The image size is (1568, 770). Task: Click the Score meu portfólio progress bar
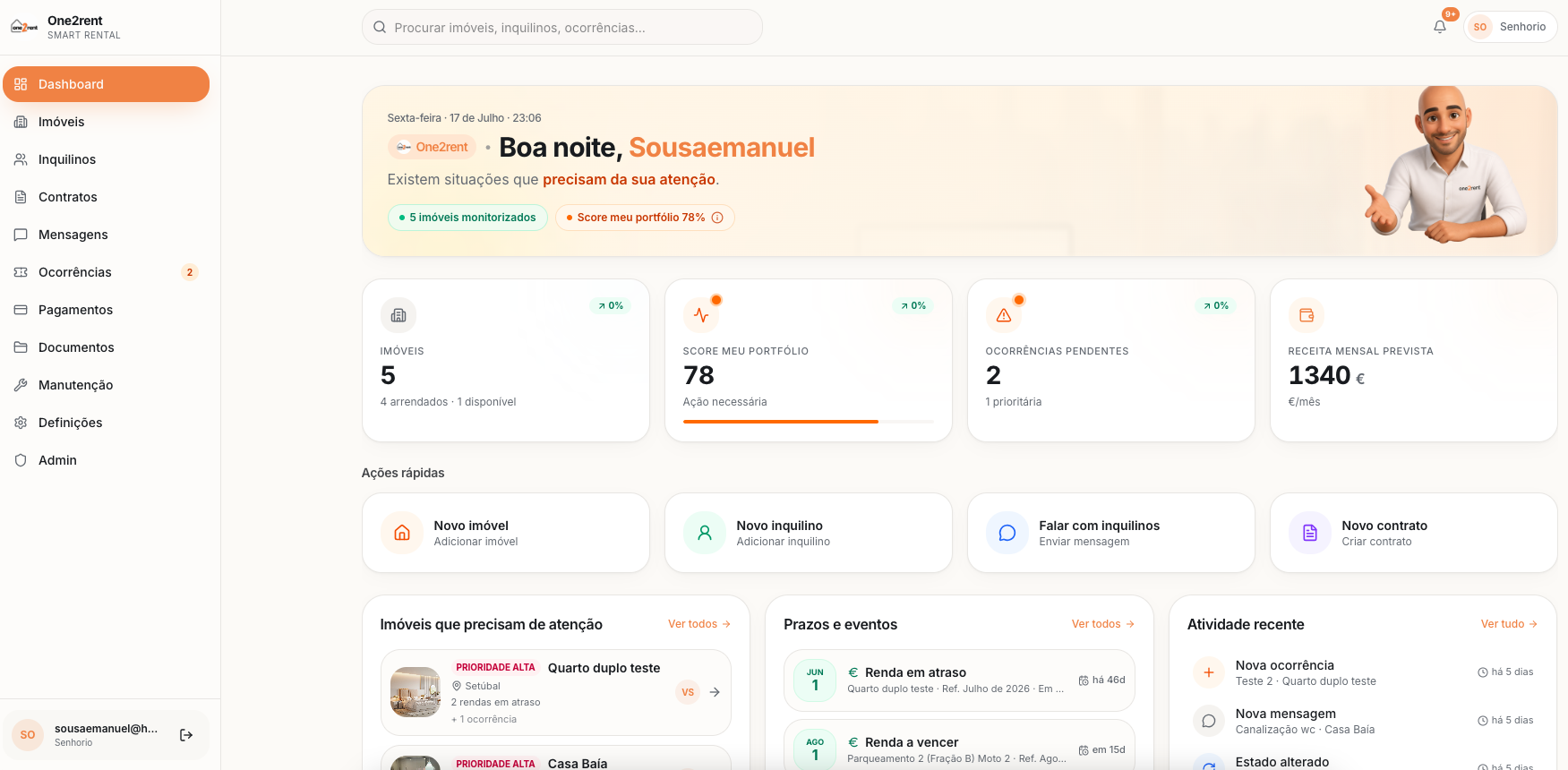point(809,421)
